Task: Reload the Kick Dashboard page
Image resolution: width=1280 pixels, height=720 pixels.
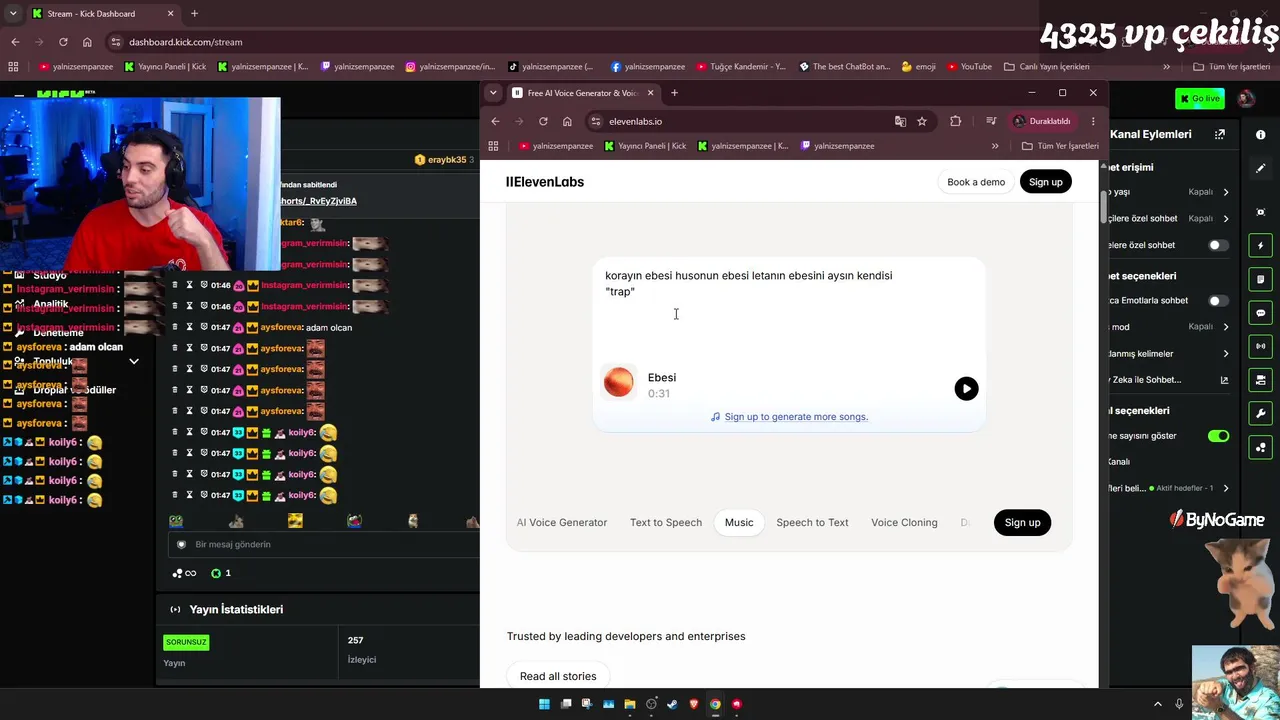Action: 63,42
